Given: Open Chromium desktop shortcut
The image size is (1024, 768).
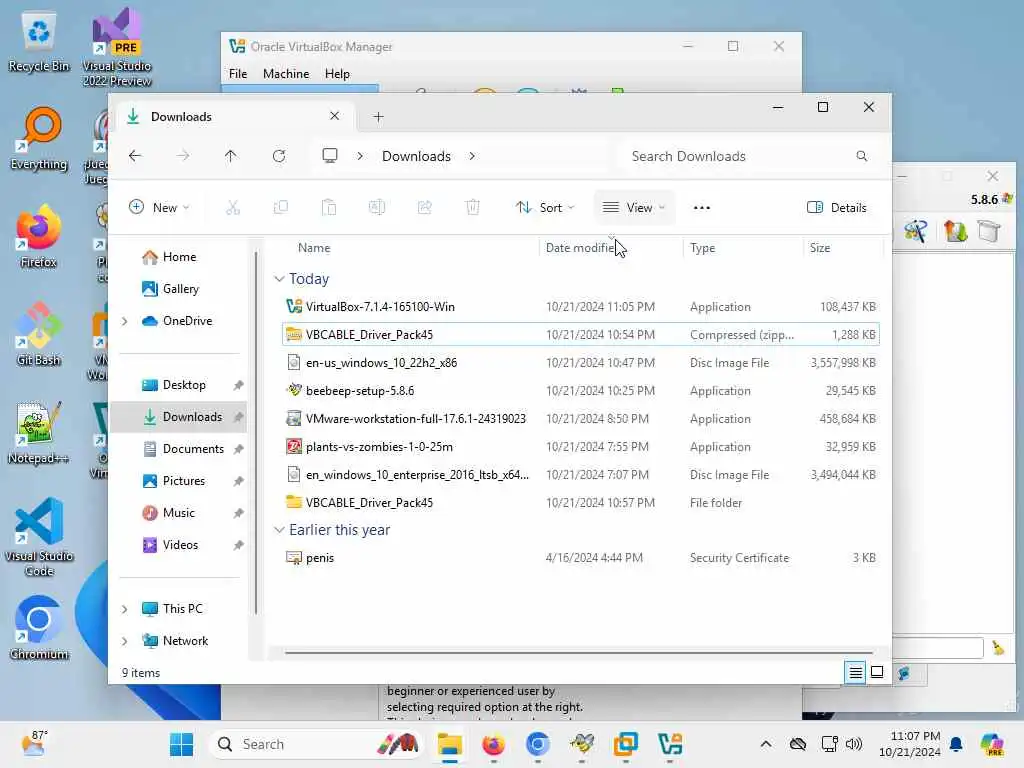Looking at the screenshot, I should [x=39, y=628].
